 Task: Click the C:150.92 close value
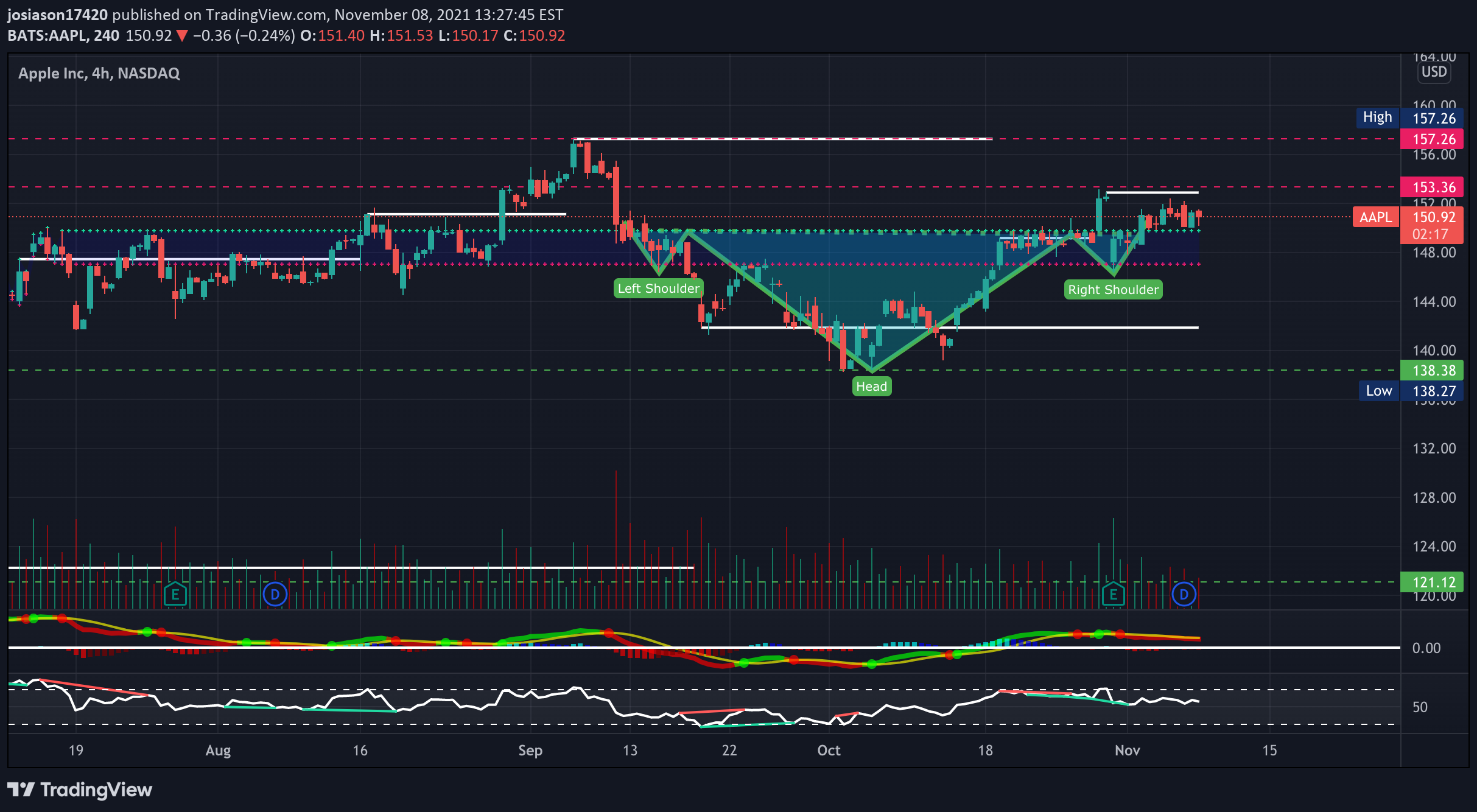click(535, 36)
